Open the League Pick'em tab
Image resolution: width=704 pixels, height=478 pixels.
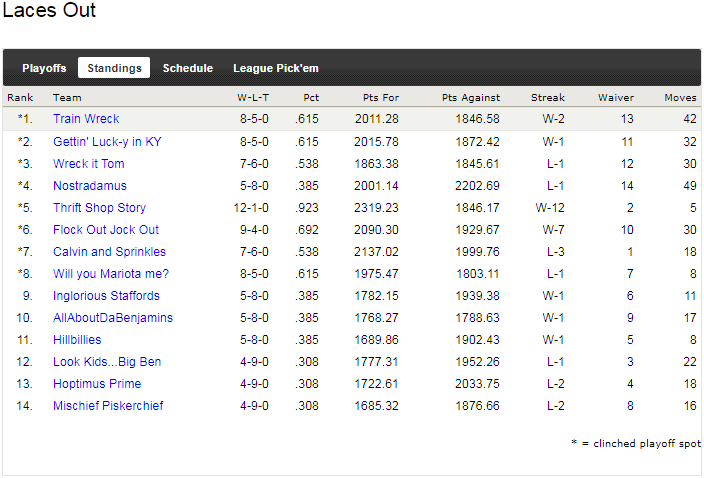point(276,68)
